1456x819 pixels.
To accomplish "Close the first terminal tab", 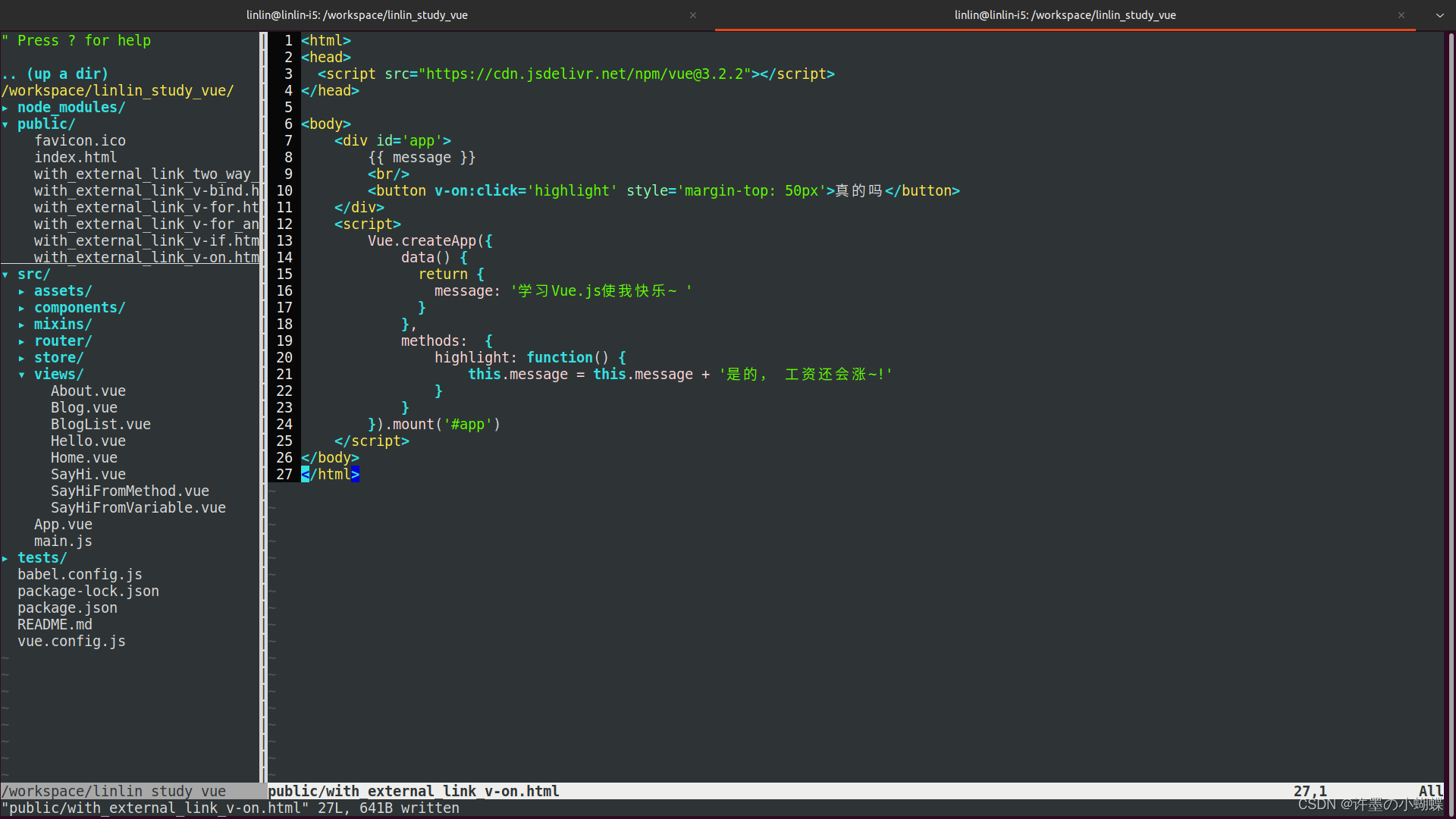I will tap(692, 15).
